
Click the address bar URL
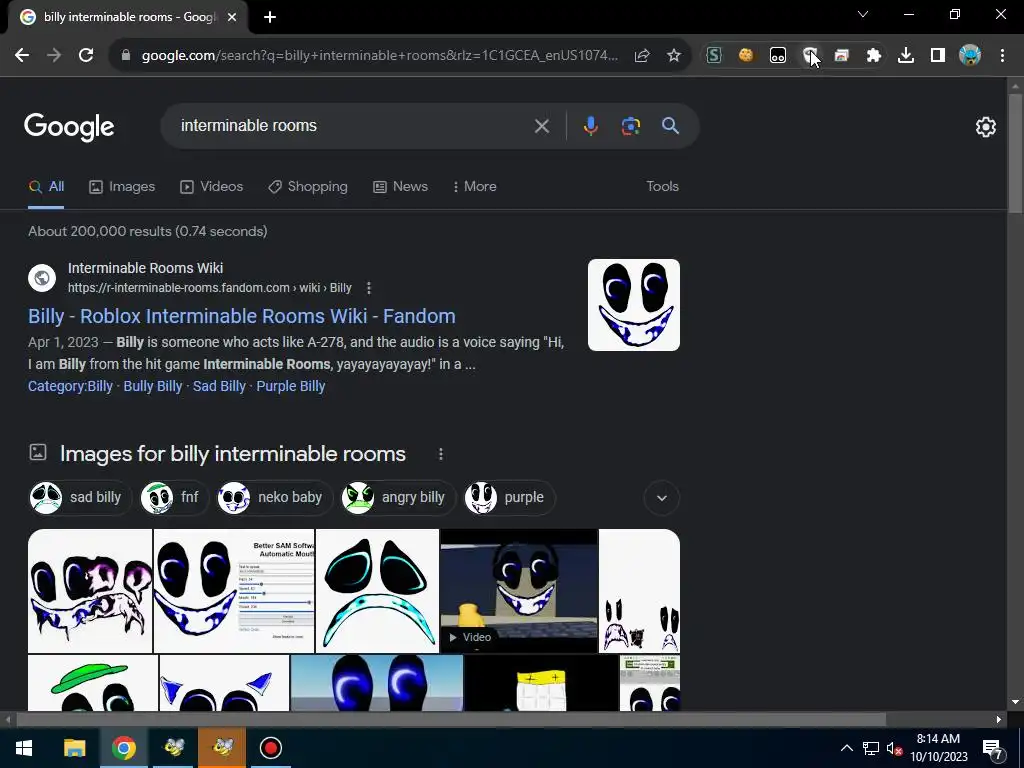point(379,56)
